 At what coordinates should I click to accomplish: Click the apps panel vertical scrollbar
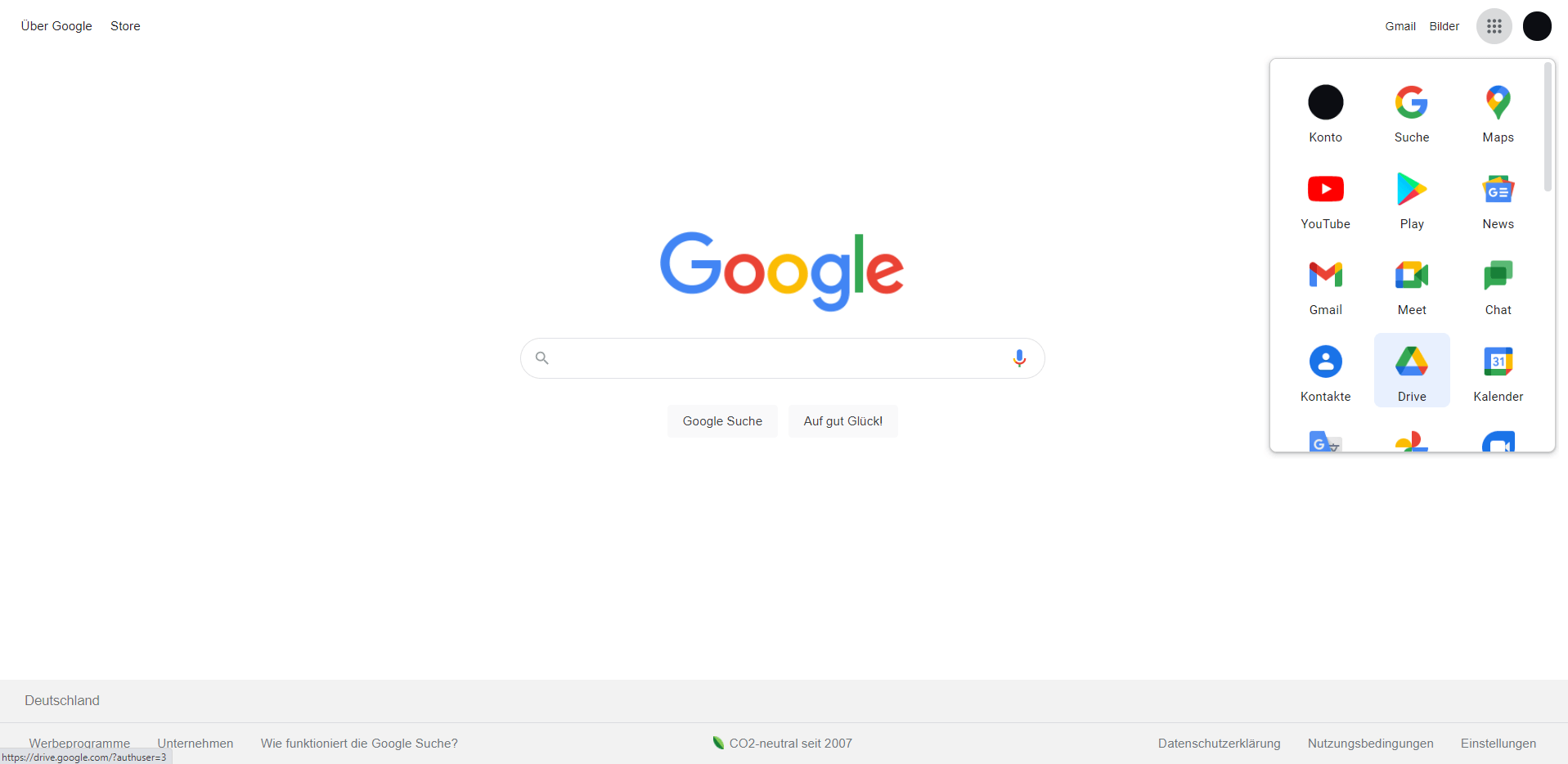(1547, 128)
